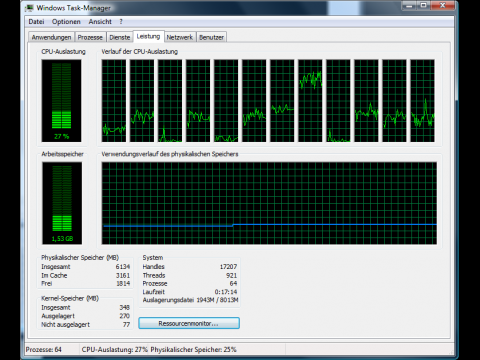Click the status bar Physikalischer Speicher: 25% entry
The image size is (480, 360).
(x=193, y=350)
